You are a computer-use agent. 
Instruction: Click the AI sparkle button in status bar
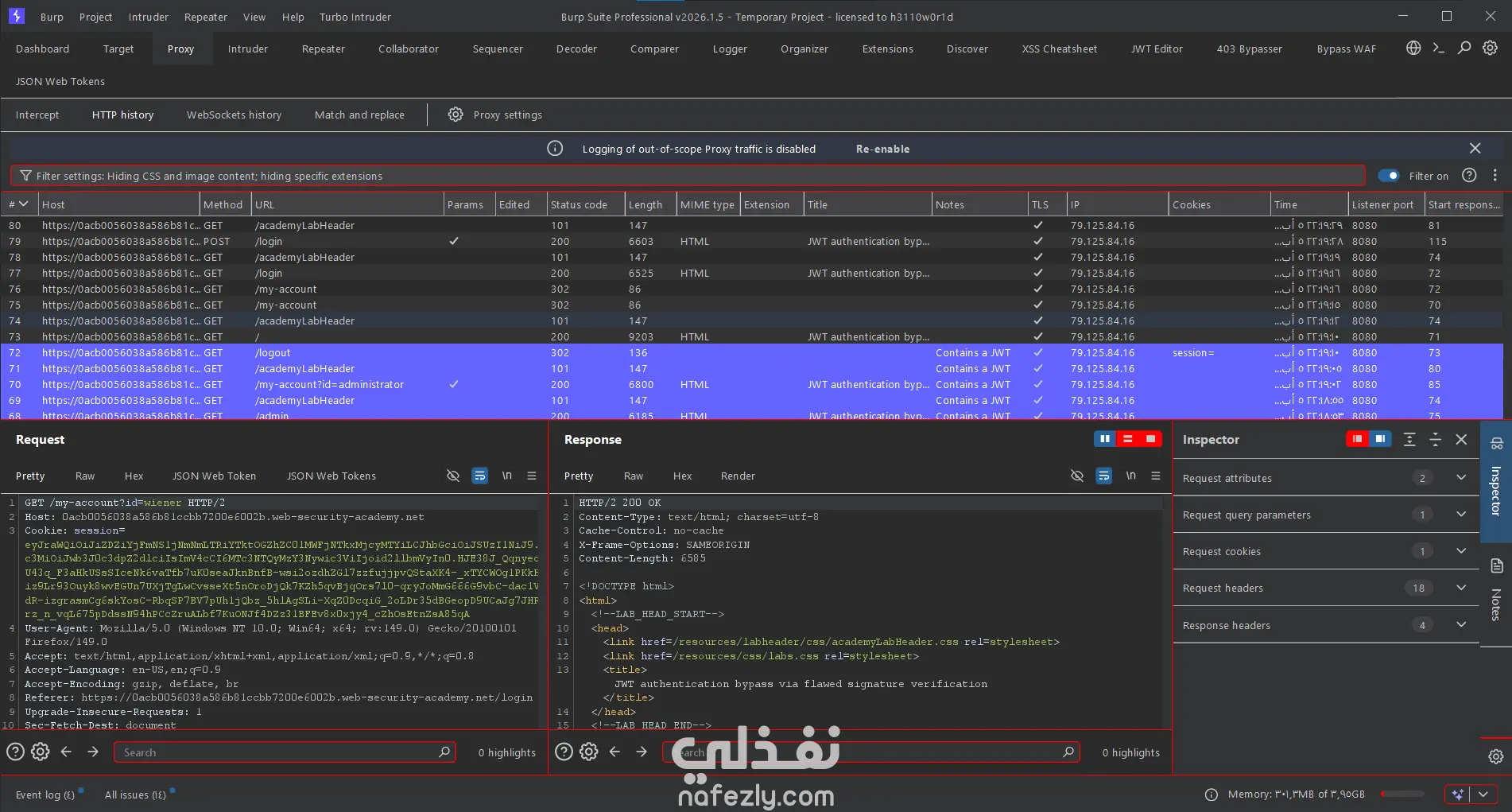pos(1457,795)
